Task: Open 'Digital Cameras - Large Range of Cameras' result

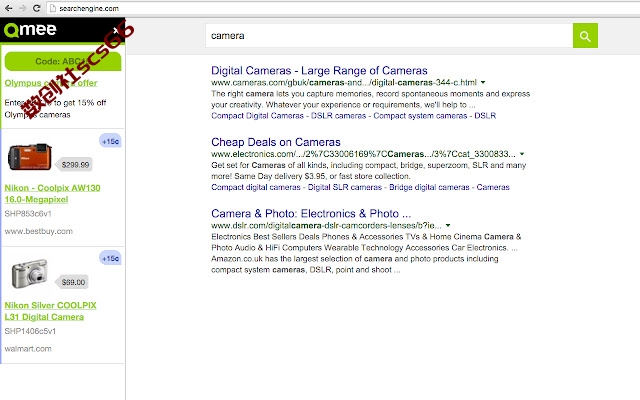Action: point(319,71)
